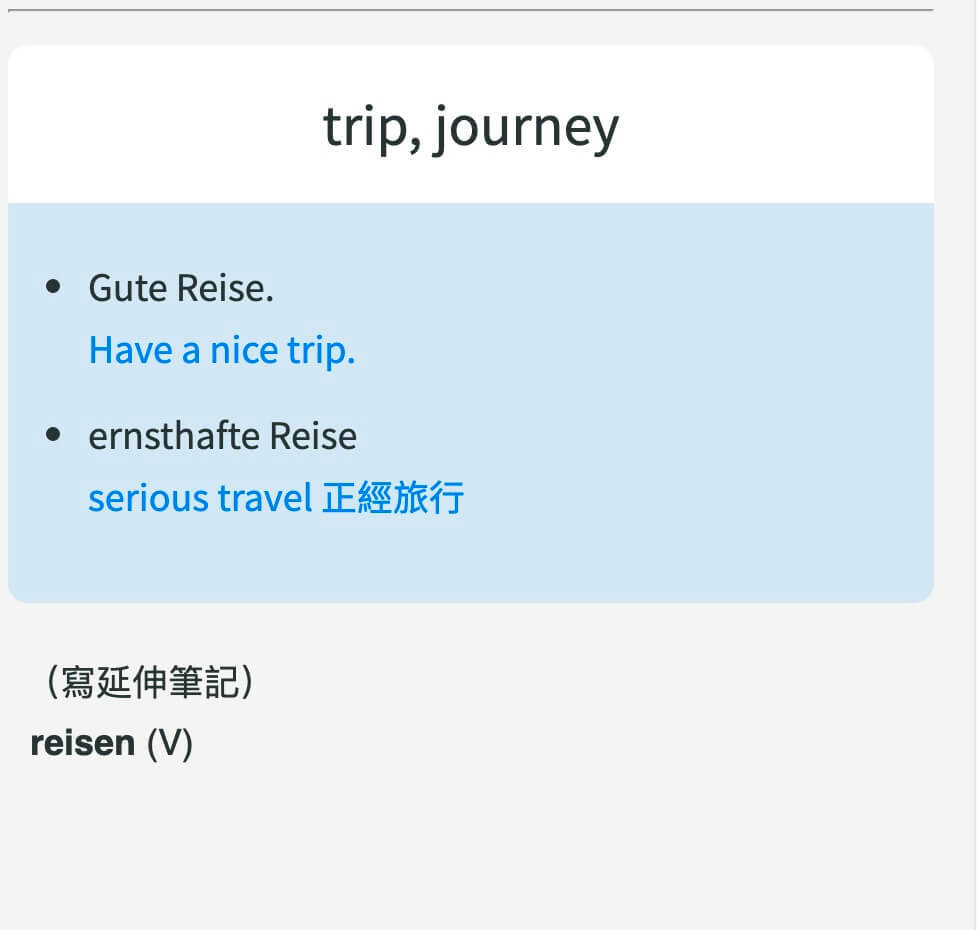Click the "trip, journey" definition heading

(470, 127)
